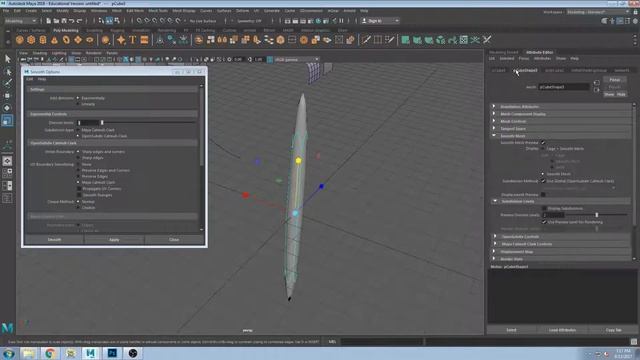The image size is (640, 360).
Task: Click the Smooth button in options dialog
Action: (54, 240)
